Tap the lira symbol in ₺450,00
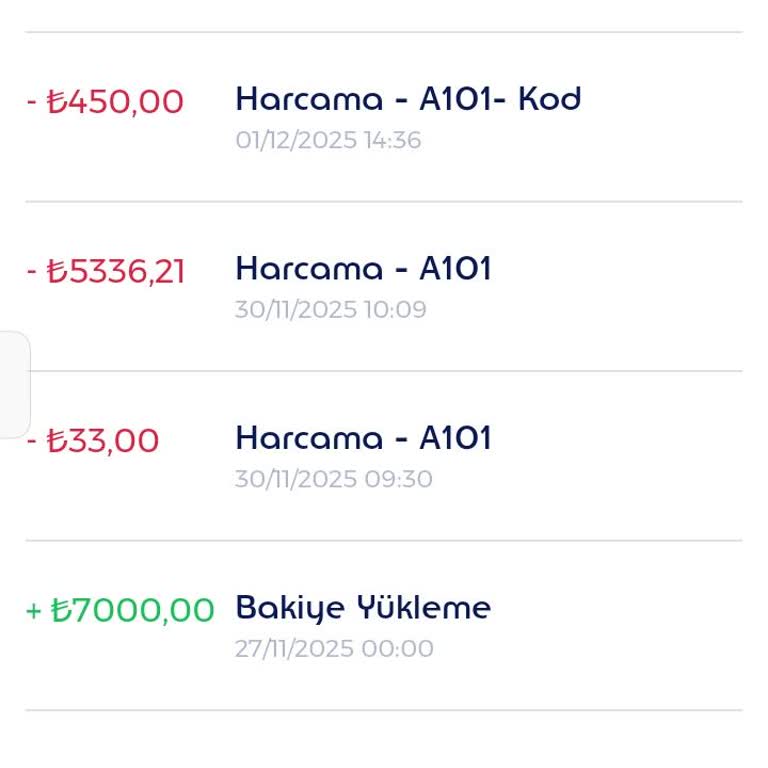 click(56, 102)
